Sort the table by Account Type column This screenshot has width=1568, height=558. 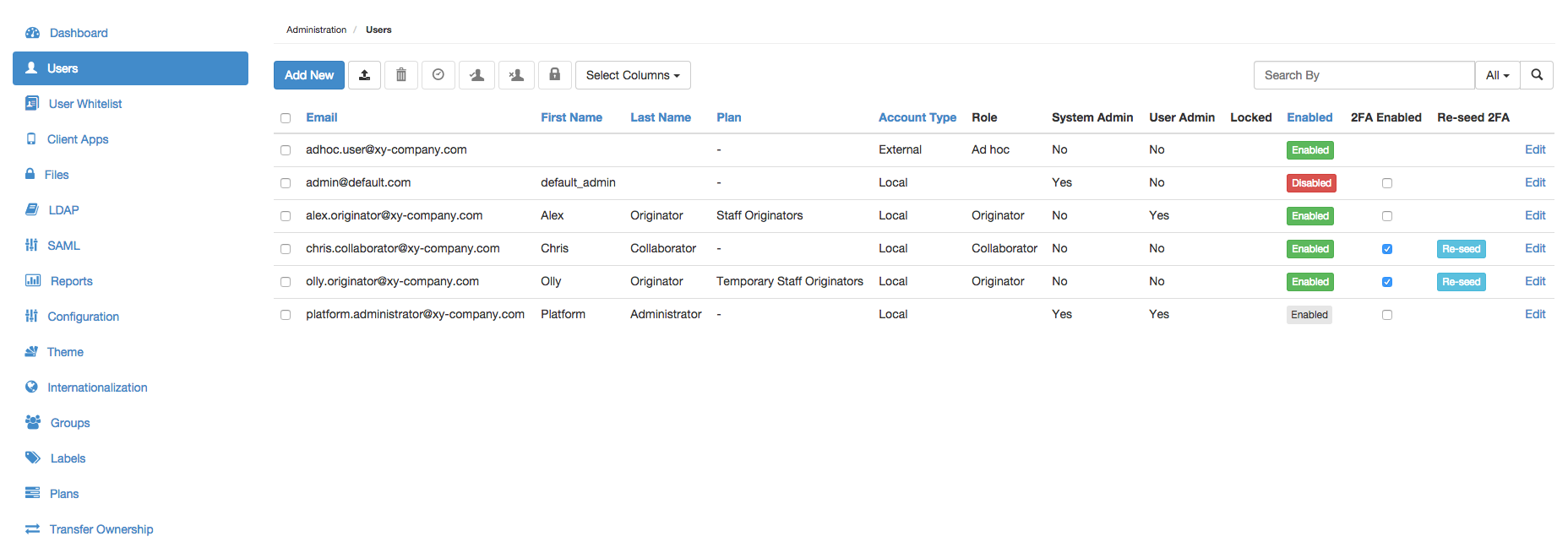coord(917,117)
